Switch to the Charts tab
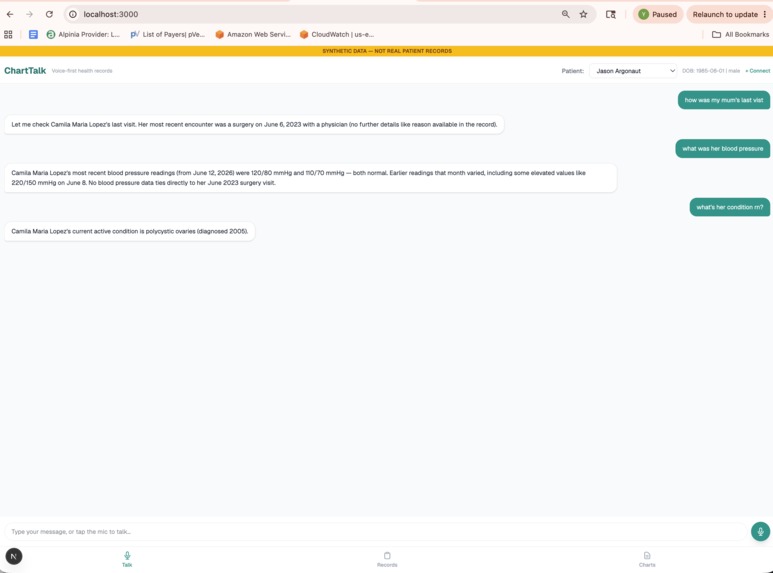Image resolution: width=773 pixels, height=573 pixels. tap(647, 559)
